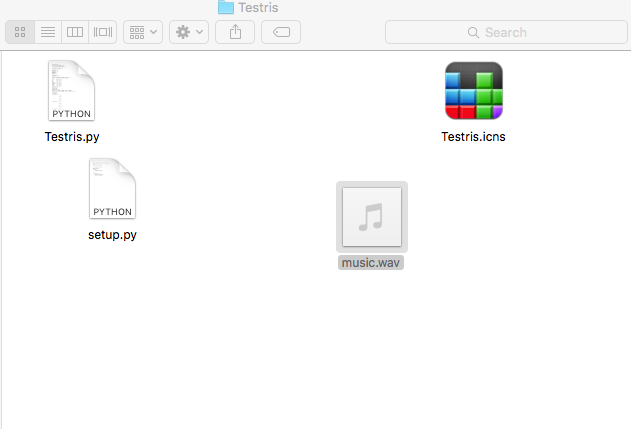Switch to Cover Flow view
The width and height of the screenshot is (631, 429).
point(103,32)
